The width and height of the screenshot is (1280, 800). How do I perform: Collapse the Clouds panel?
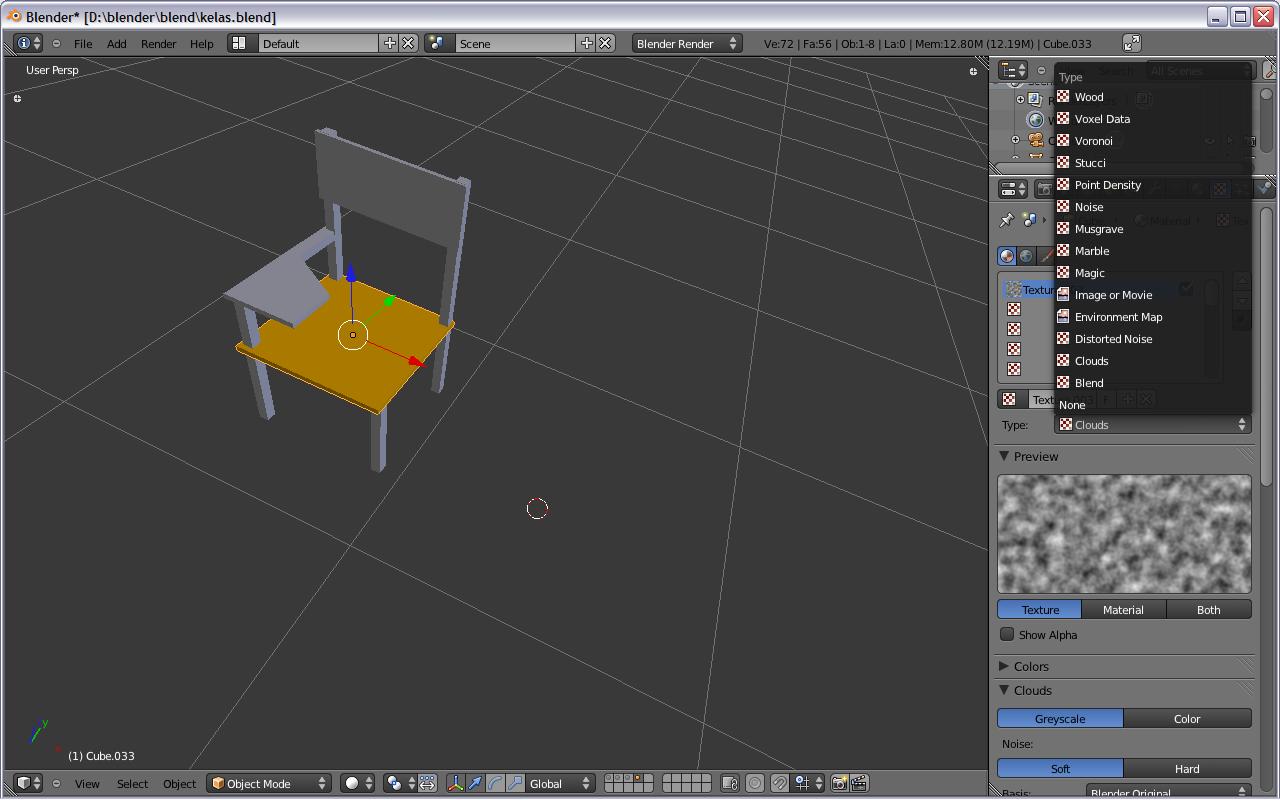[x=1005, y=690]
